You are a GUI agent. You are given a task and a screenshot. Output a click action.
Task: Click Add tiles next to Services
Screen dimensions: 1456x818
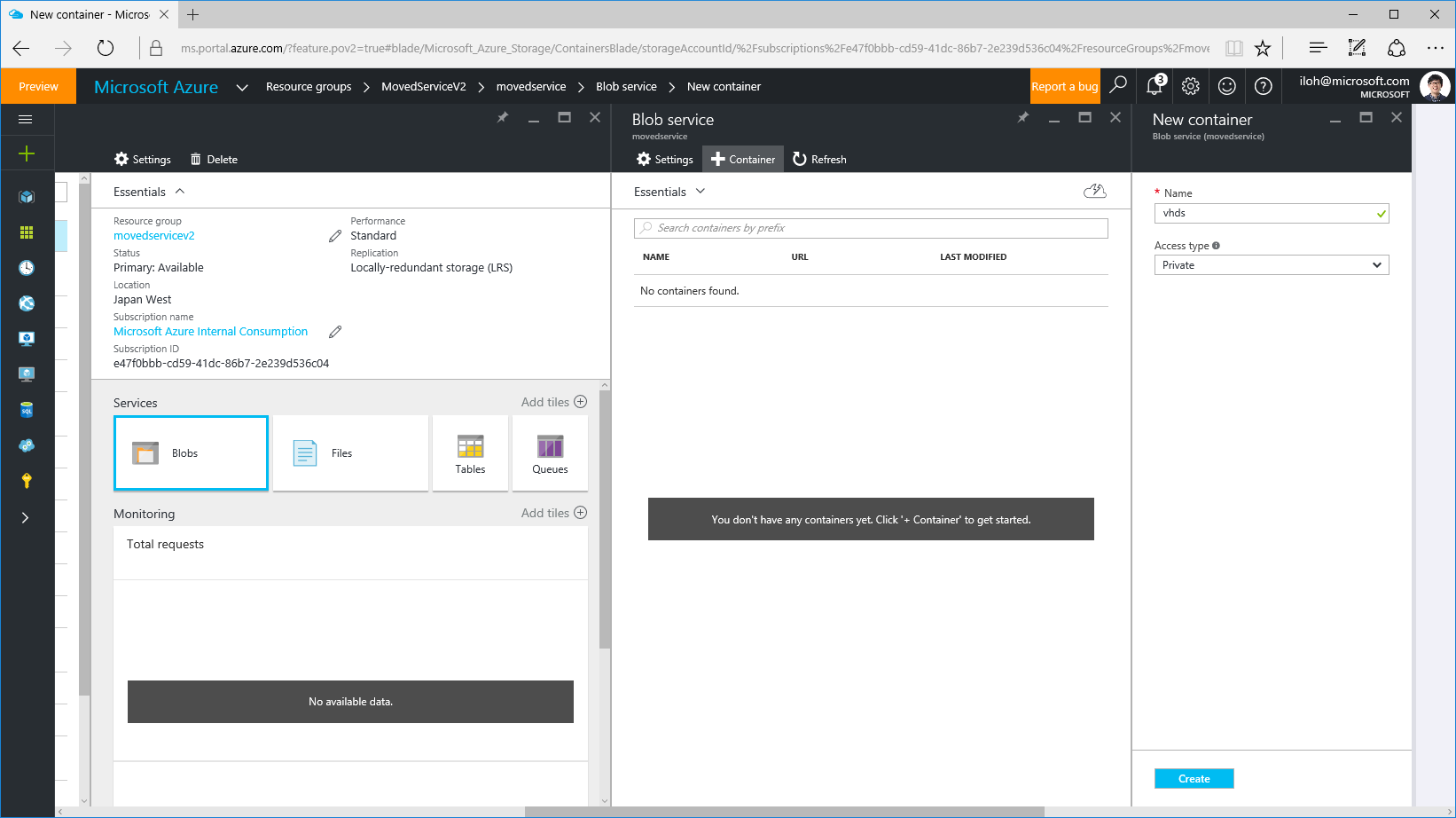coord(554,402)
